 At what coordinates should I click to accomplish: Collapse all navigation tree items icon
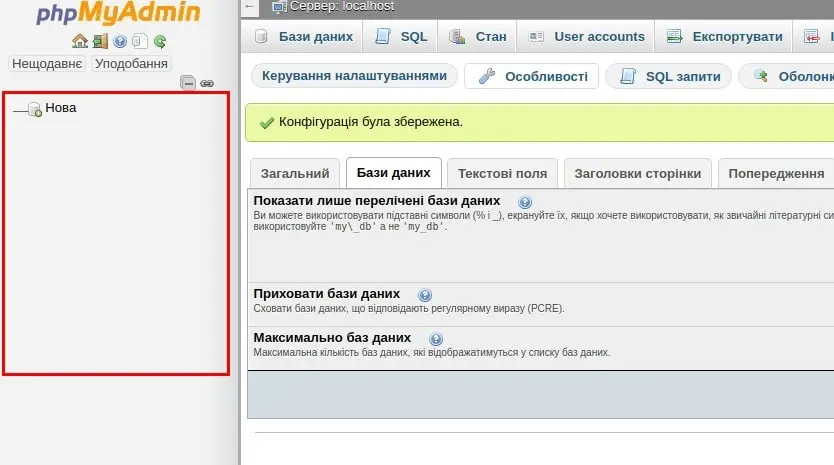point(188,83)
